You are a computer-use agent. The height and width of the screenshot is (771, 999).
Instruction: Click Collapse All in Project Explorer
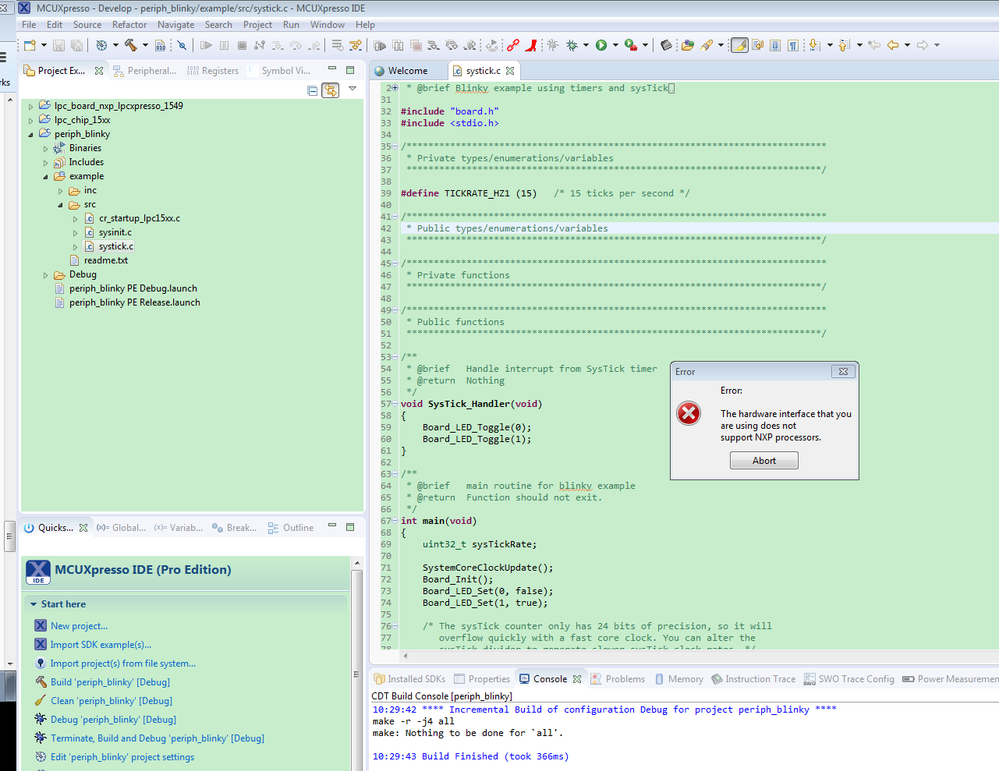312,90
